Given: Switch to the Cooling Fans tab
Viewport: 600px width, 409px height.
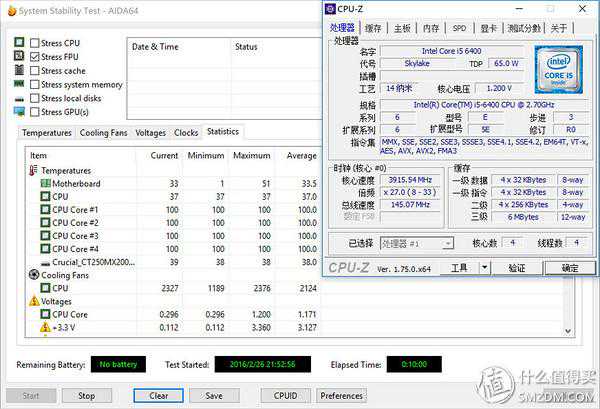Looking at the screenshot, I should [105, 132].
